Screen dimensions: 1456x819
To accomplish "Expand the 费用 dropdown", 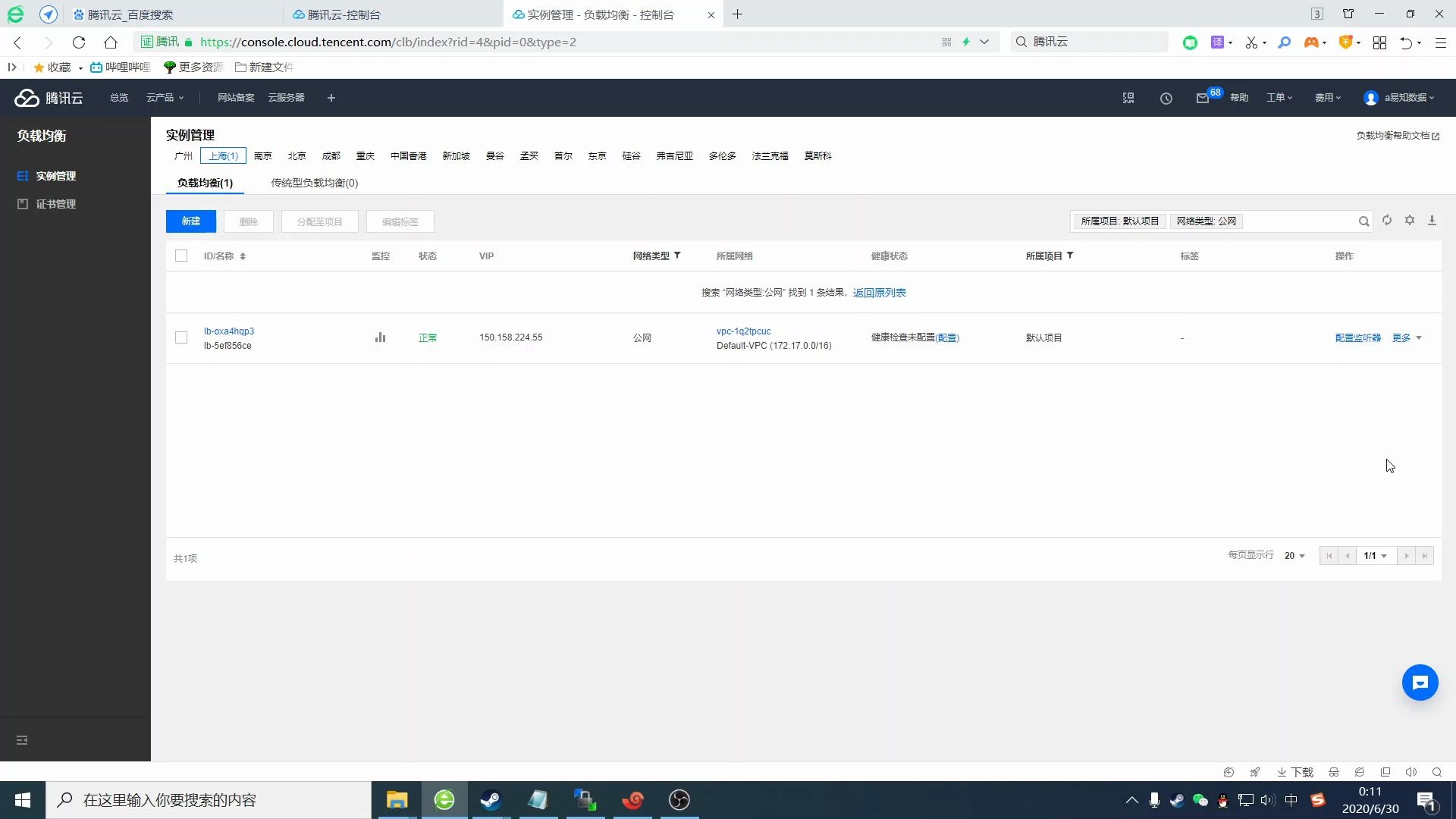I will pos(1328,98).
